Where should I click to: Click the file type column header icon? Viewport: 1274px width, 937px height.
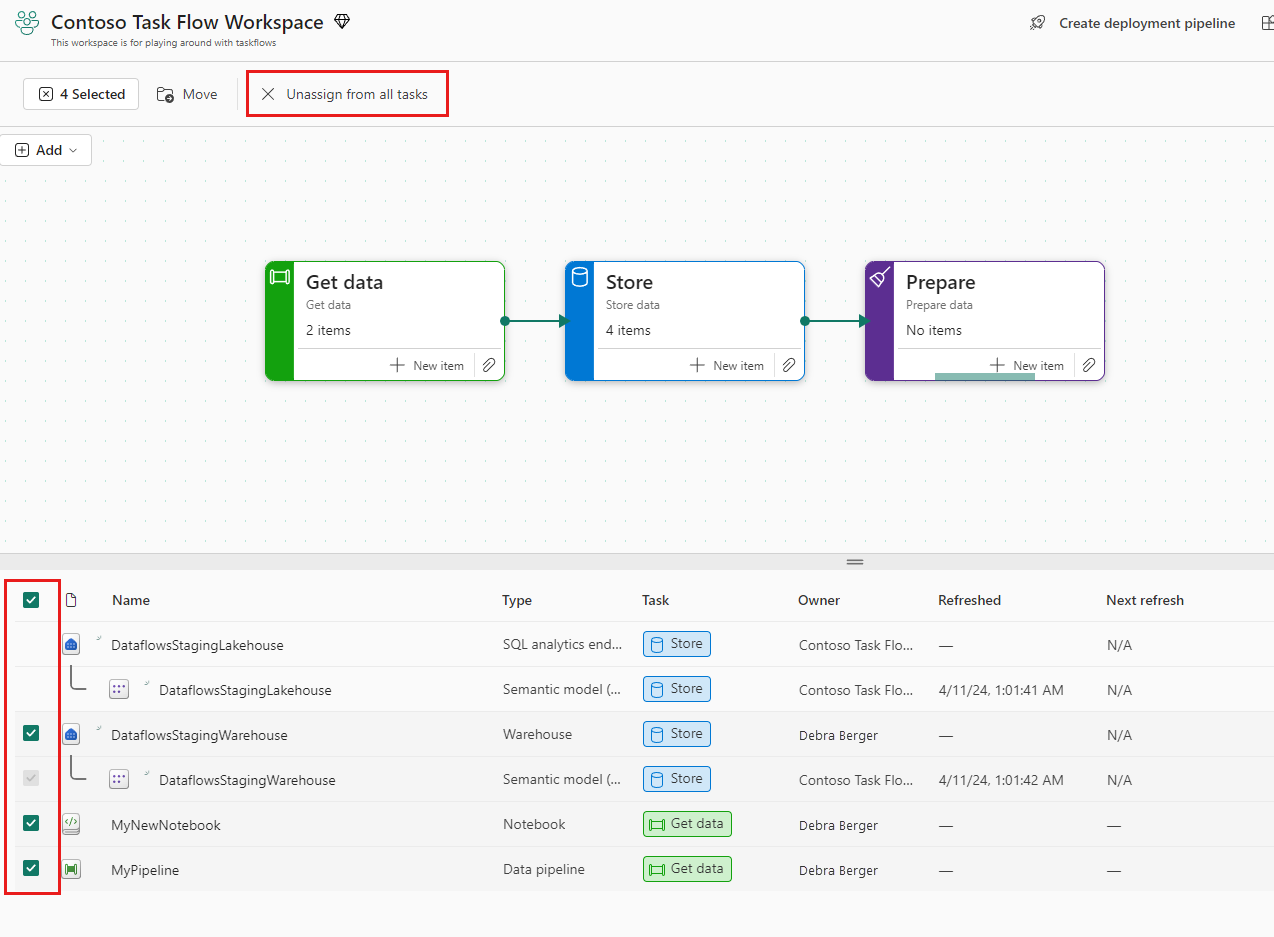point(71,600)
